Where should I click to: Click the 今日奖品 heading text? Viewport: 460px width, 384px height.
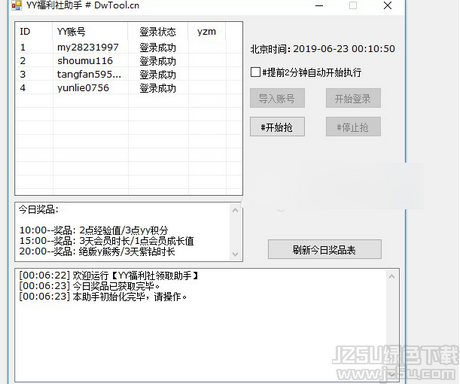(x=38, y=210)
